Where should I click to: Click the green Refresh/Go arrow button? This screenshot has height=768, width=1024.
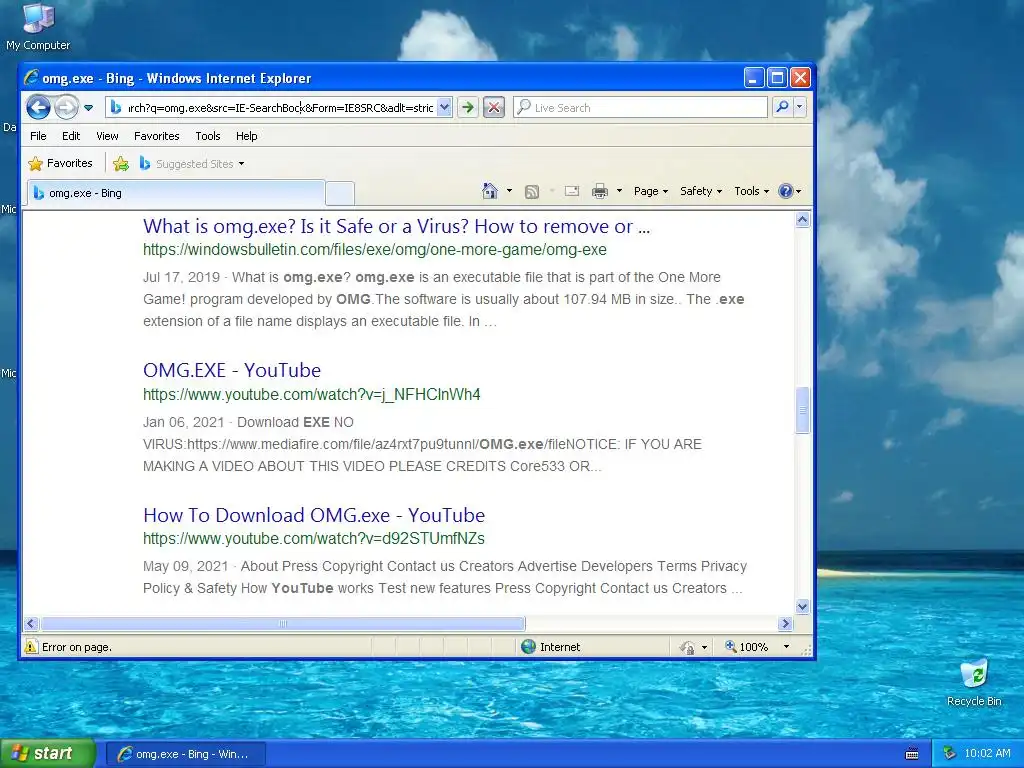tap(468, 108)
